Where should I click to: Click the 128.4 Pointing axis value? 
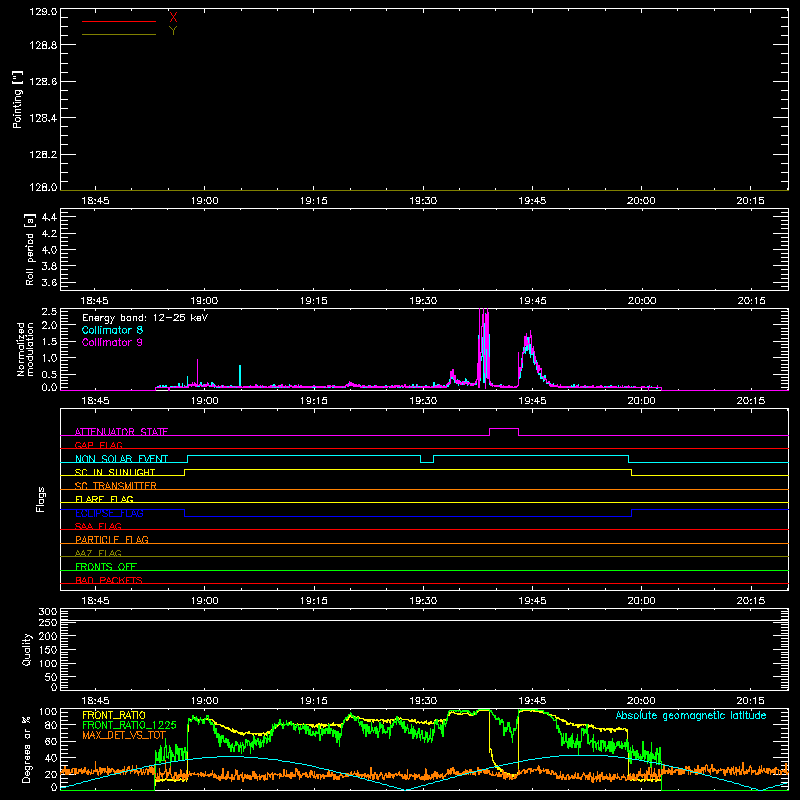[x=43, y=118]
